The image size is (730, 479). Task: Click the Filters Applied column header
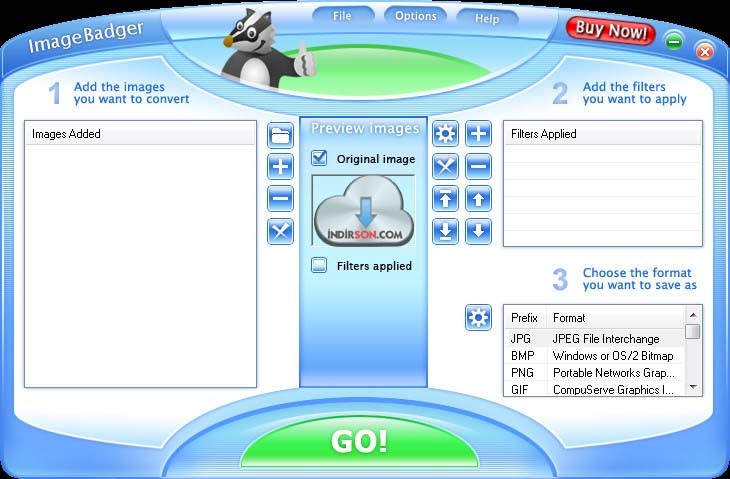pos(602,134)
